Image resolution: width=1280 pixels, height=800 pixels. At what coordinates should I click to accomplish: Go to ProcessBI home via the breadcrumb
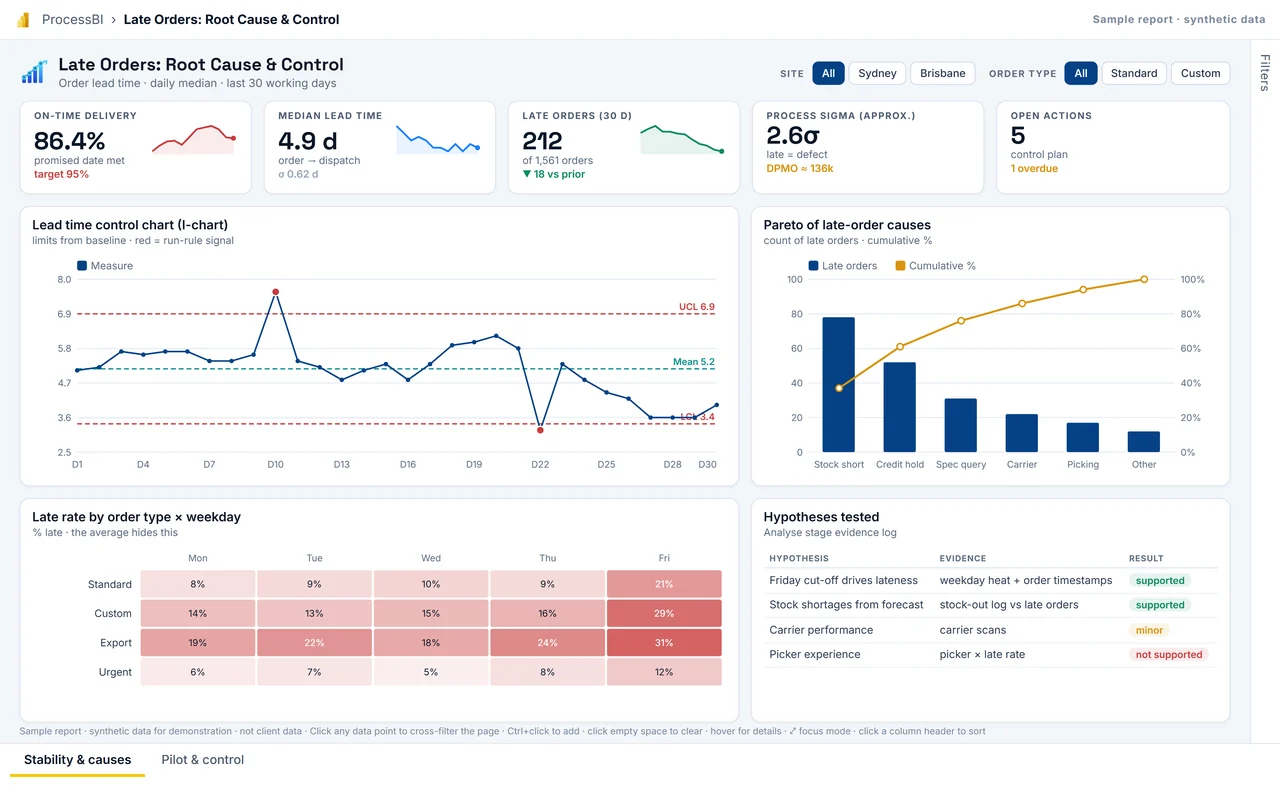(72, 20)
